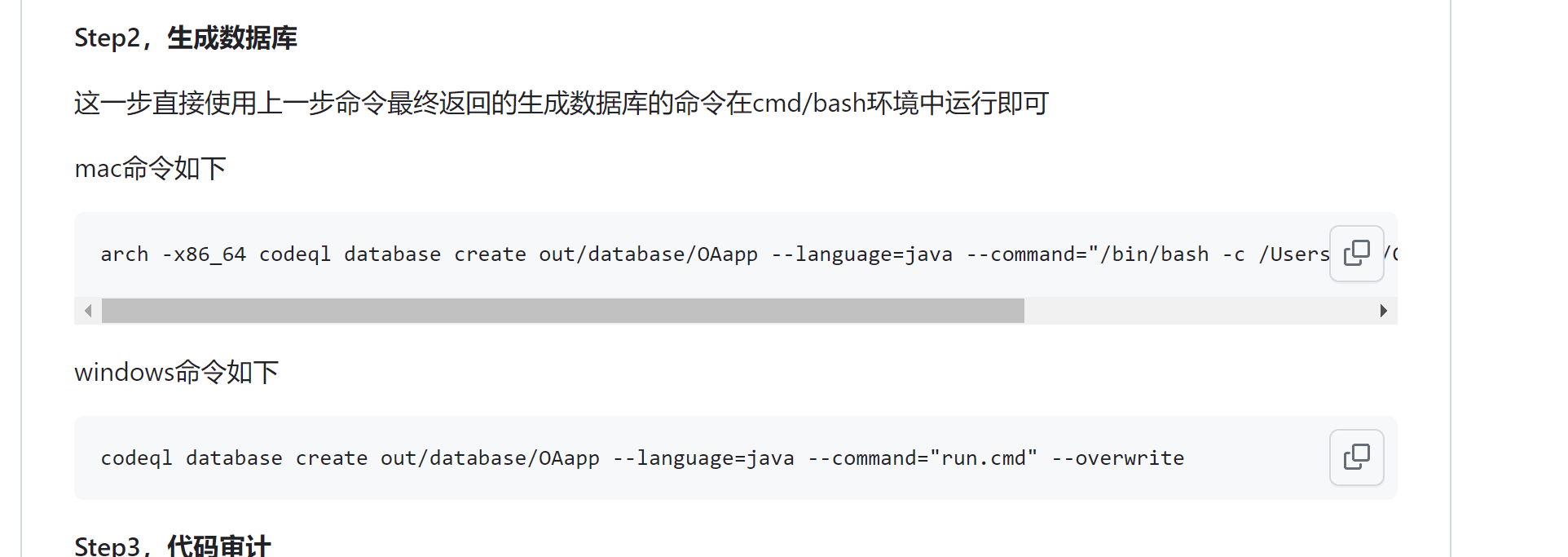
Task: Click '"run.cmd"' in the windows command
Action: [x=984, y=458]
